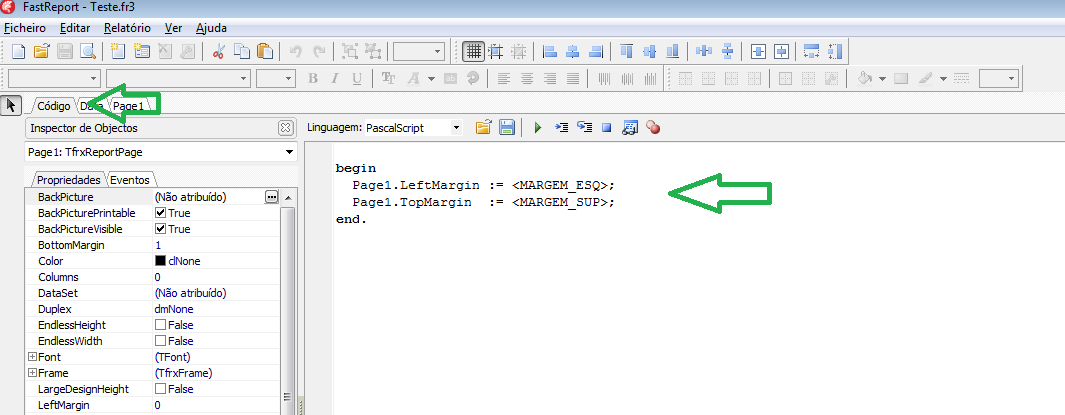Make selected objects same height
1065x415 pixels.
(x=835, y=52)
